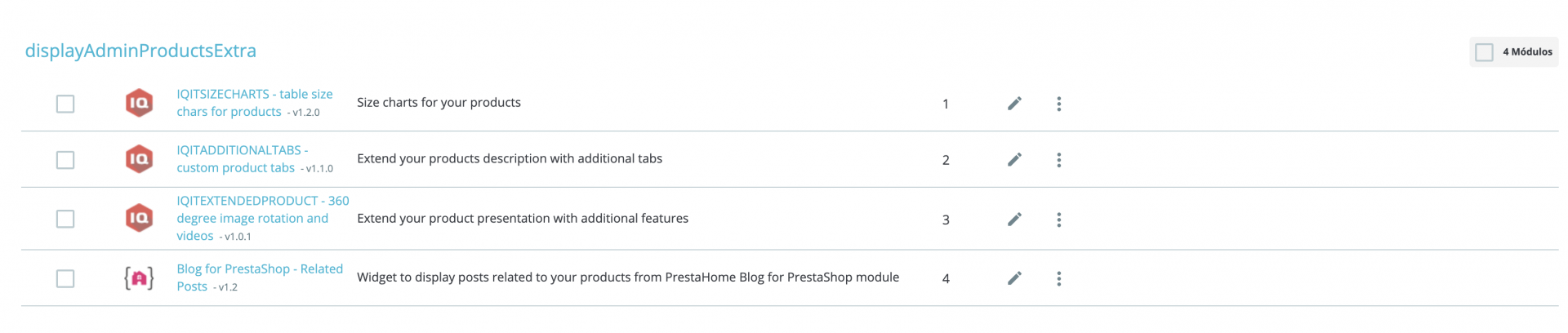Tick the Blog for PrestaShop row checkbox
Viewport: 1568px width, 333px height.
coord(65,278)
